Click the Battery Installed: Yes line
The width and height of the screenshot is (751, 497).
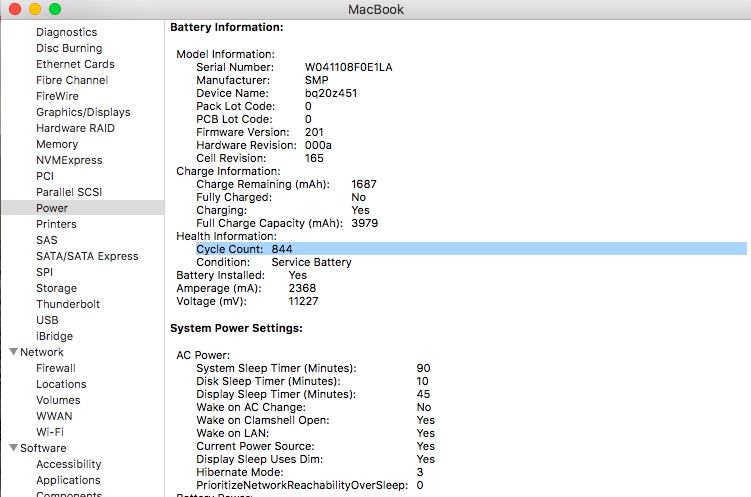(241, 275)
